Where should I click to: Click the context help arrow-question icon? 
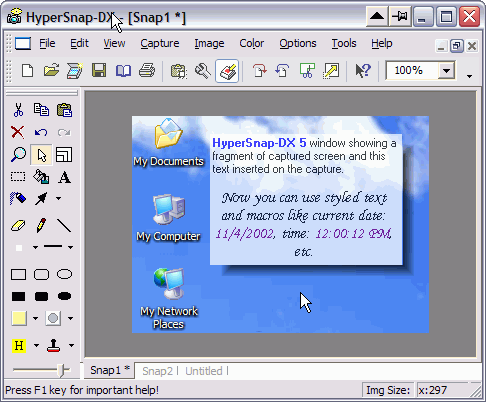click(363, 71)
